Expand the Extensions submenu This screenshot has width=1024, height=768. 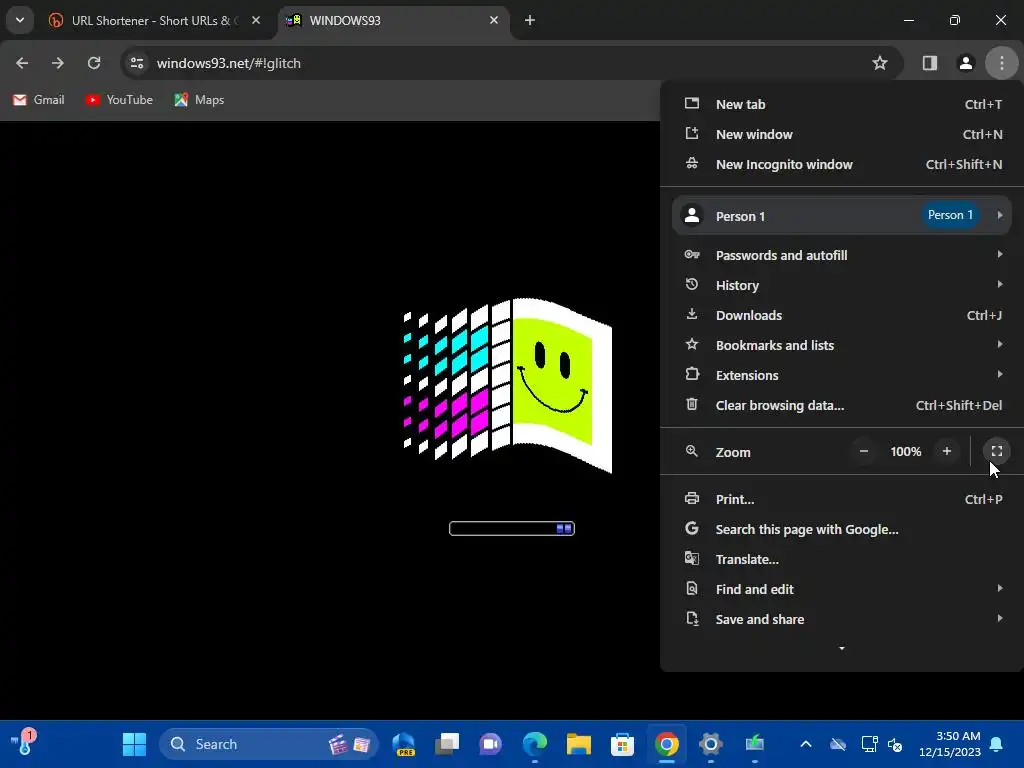coord(842,376)
